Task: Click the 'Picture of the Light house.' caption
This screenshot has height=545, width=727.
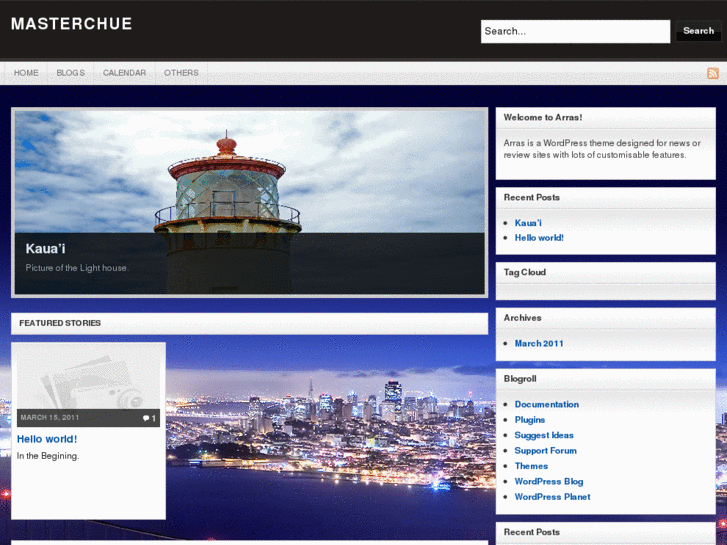Action: pos(77,268)
